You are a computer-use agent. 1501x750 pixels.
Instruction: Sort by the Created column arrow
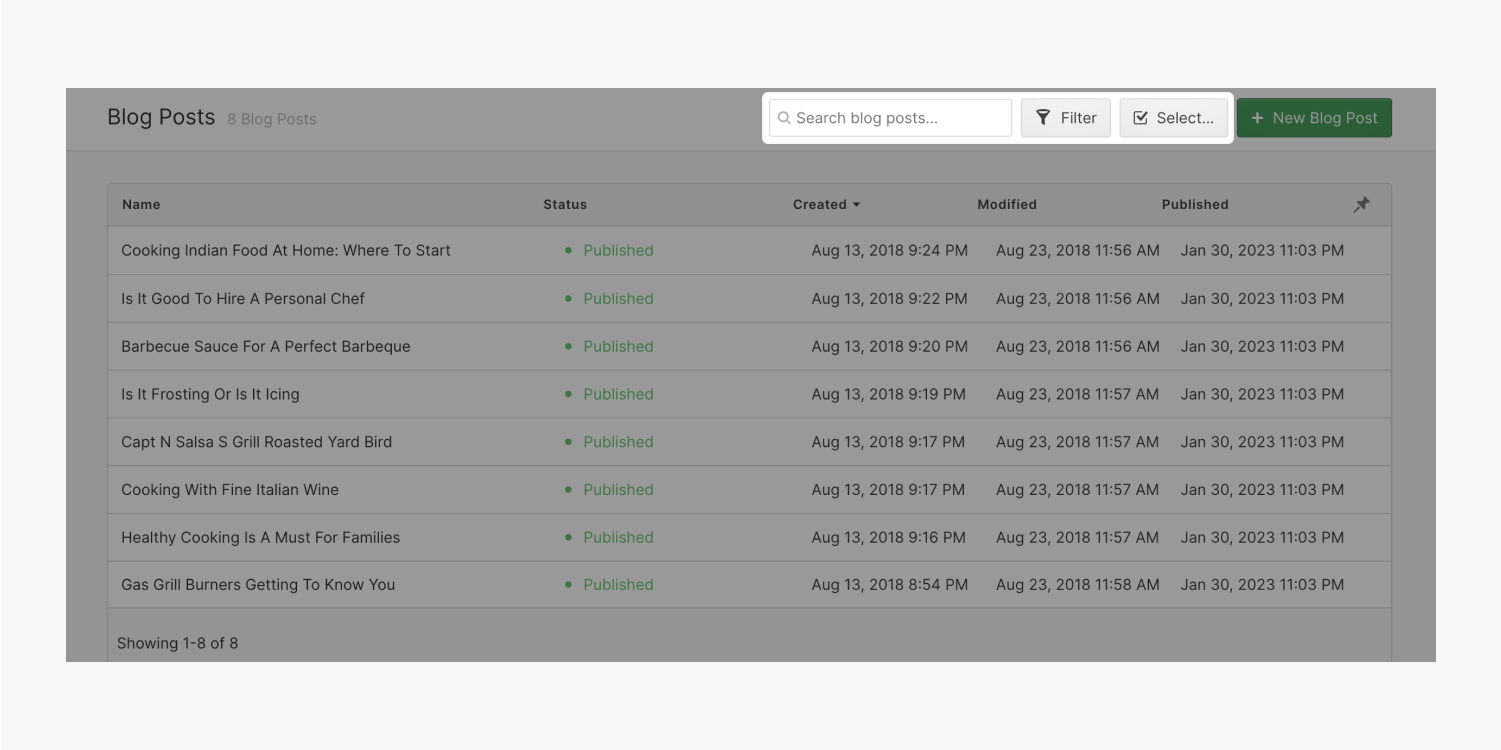[x=856, y=204]
